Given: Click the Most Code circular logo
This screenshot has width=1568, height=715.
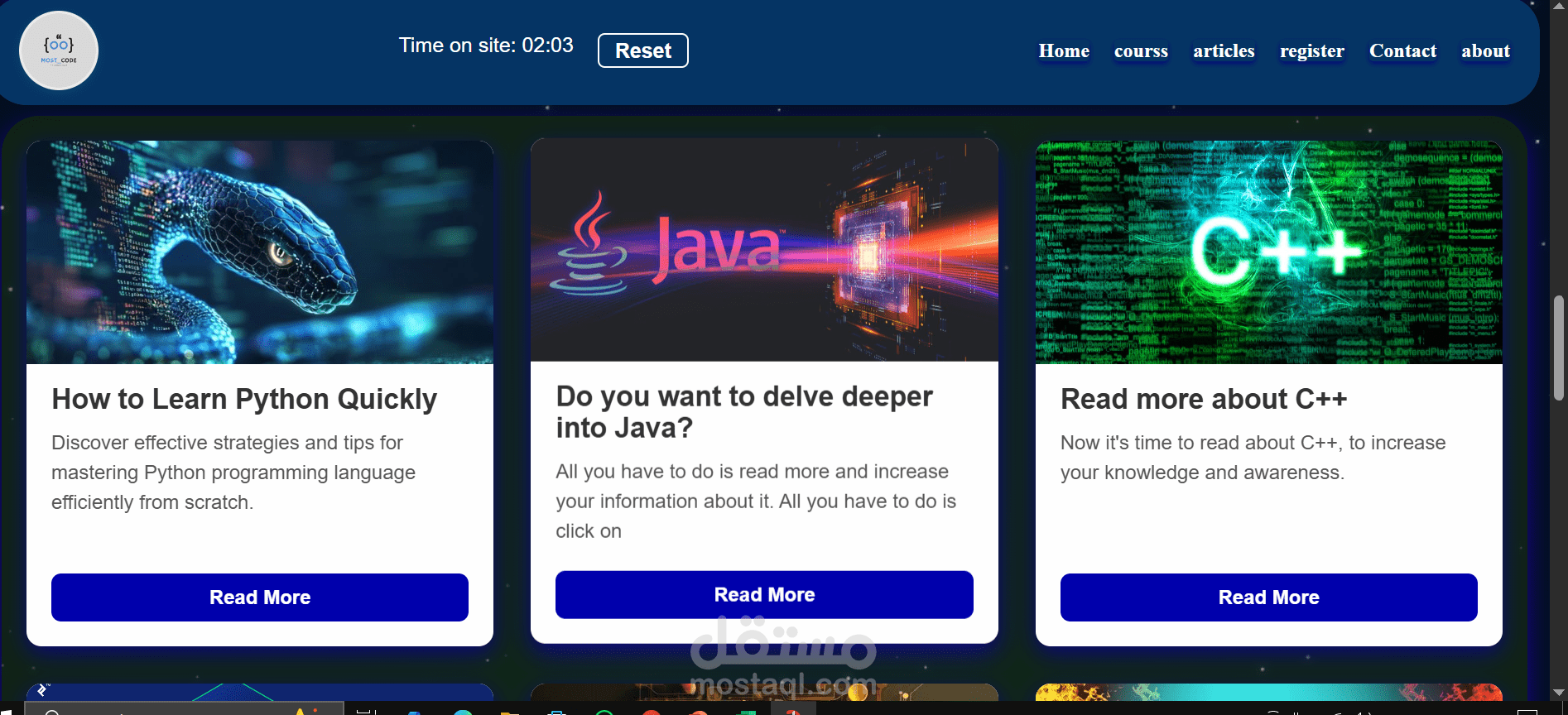Looking at the screenshot, I should point(59,50).
